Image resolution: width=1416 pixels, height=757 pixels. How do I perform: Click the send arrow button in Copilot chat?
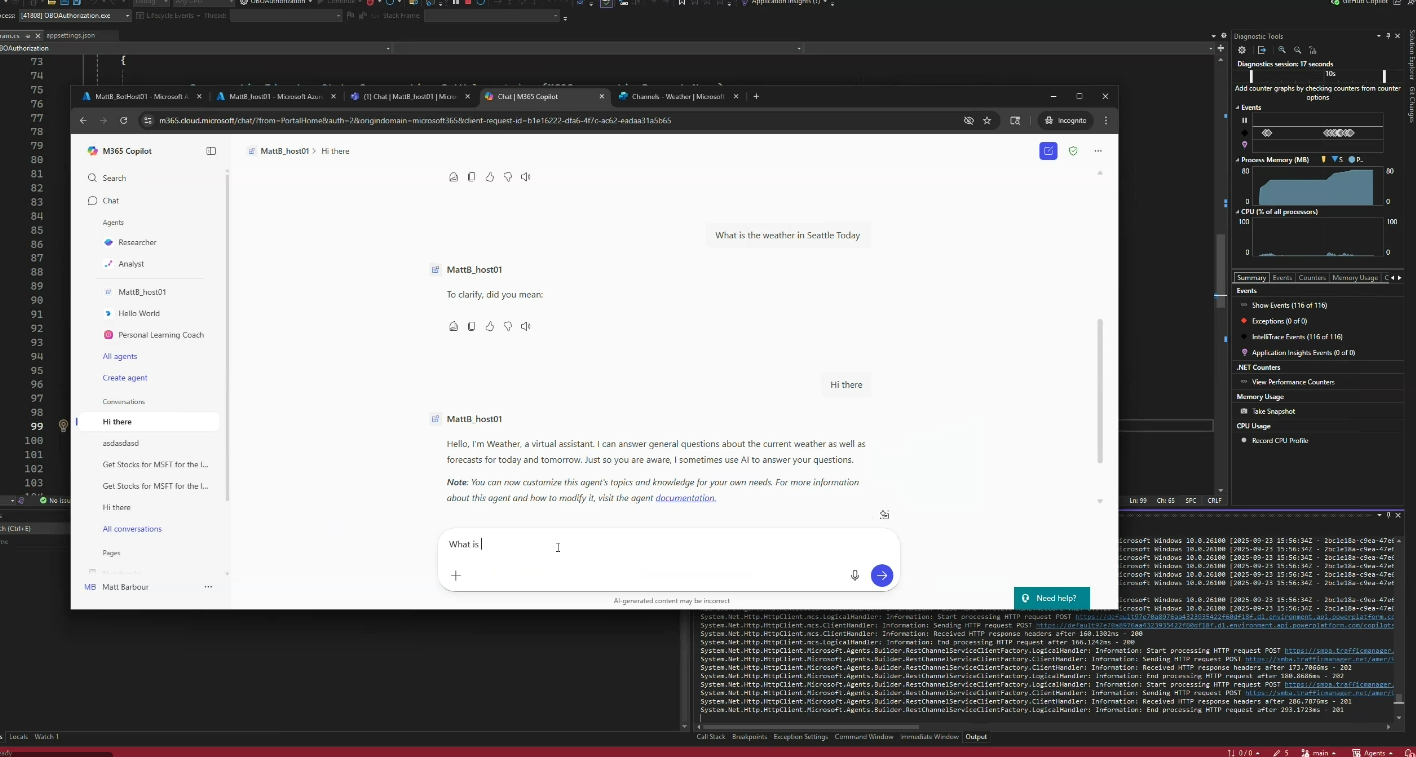(881, 575)
